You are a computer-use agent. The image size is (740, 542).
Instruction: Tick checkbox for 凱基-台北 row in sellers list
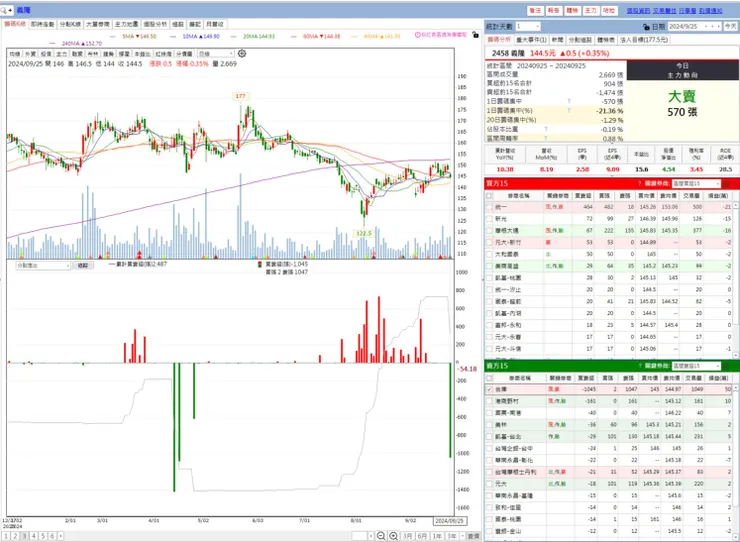coord(489,437)
